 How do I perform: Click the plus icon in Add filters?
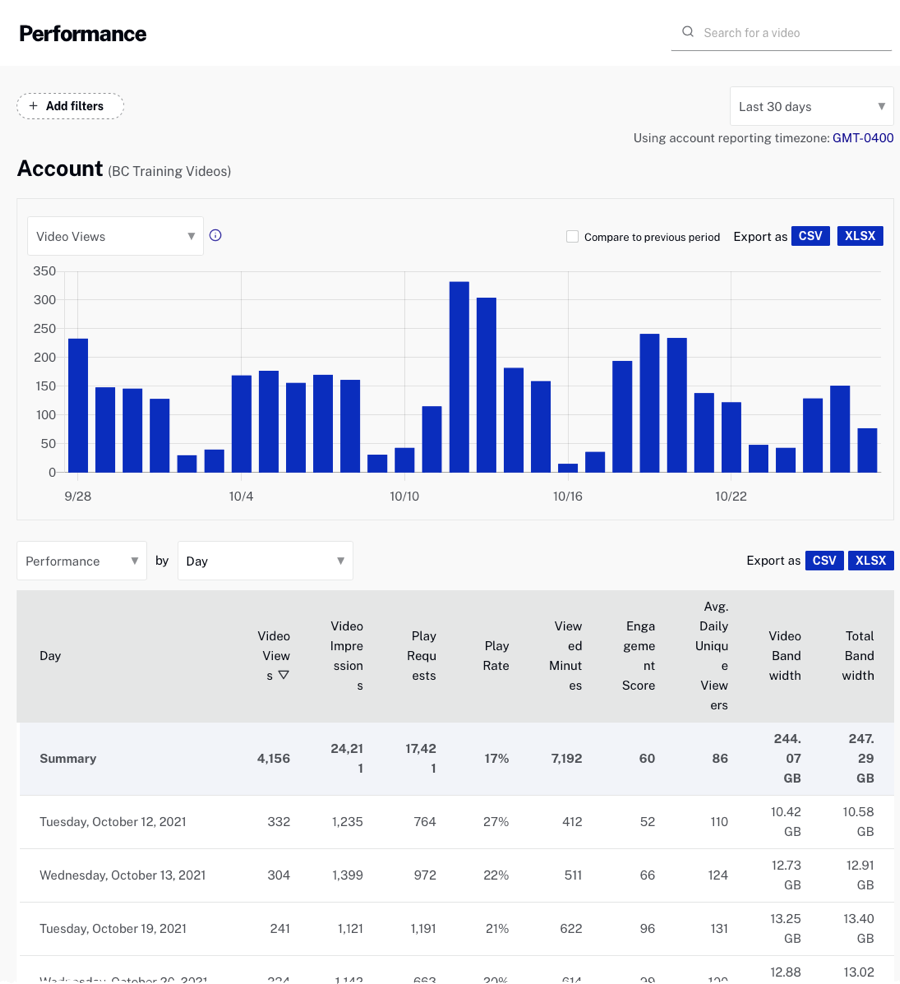(x=33, y=106)
